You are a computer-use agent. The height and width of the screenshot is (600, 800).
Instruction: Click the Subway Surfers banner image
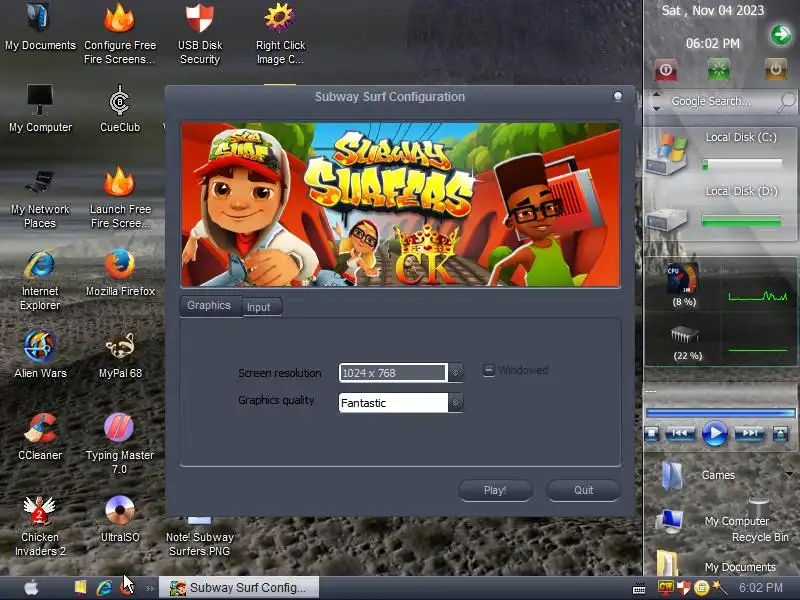pyautogui.click(x=401, y=205)
